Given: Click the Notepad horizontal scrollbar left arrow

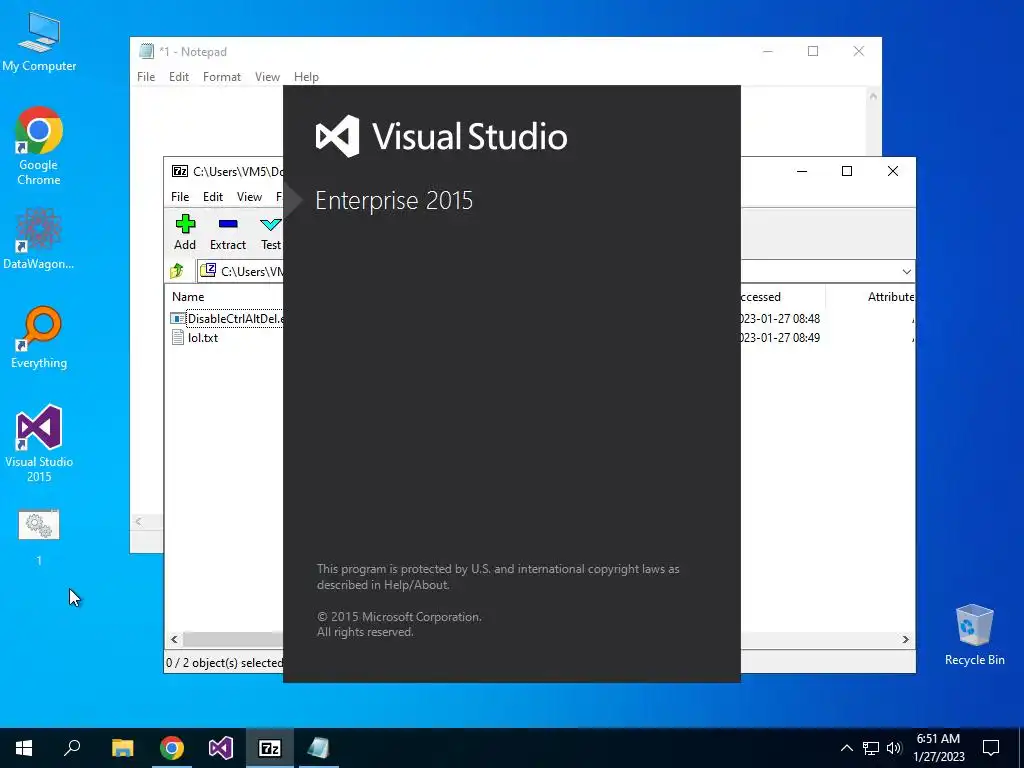Looking at the screenshot, I should (138, 521).
